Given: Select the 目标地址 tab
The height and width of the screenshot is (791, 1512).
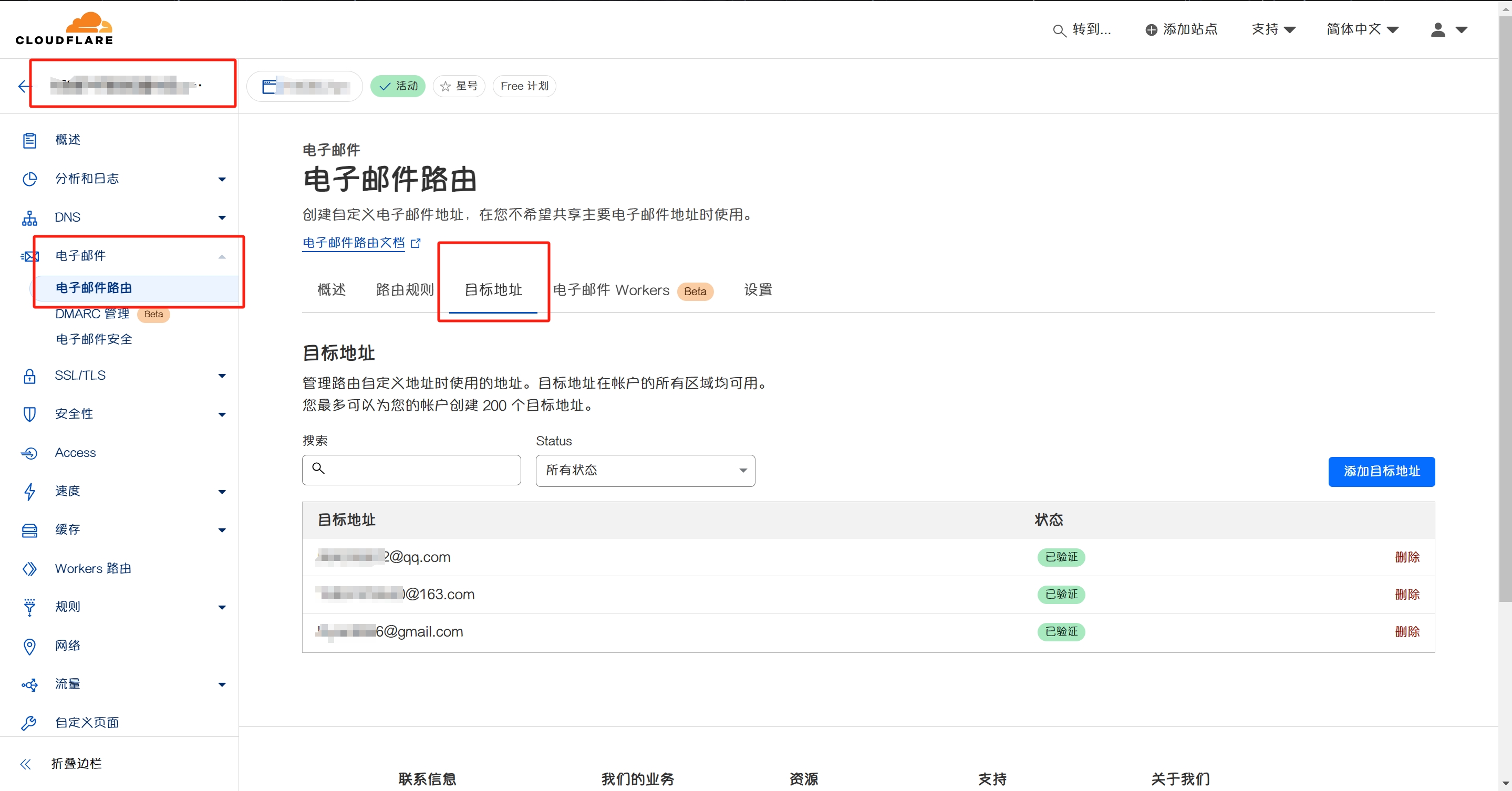Looking at the screenshot, I should (493, 290).
